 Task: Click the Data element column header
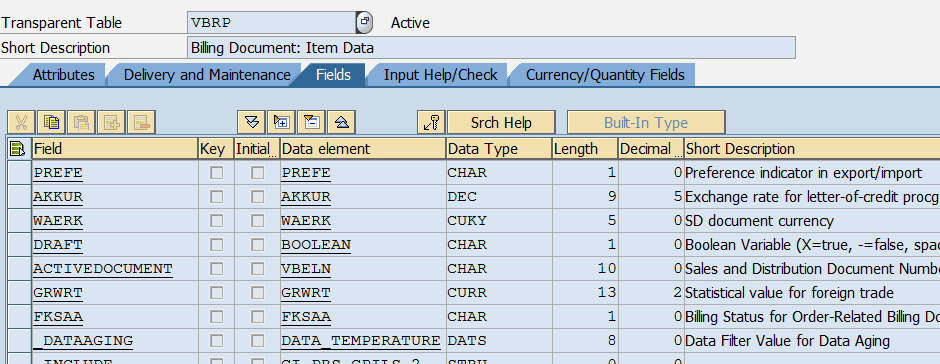(363, 149)
